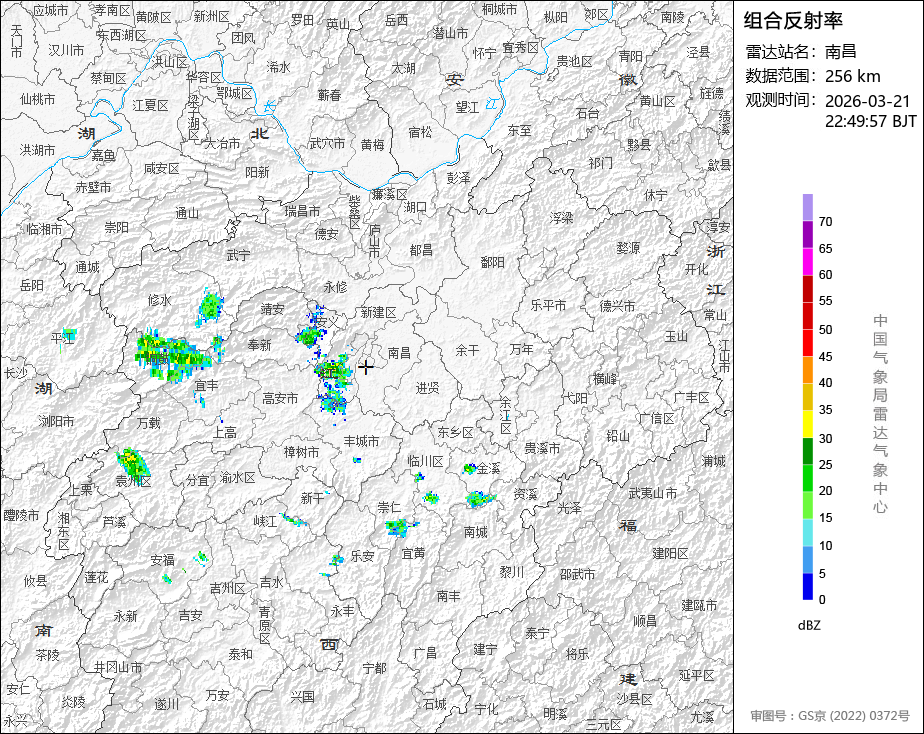Click the 大冶市 map label
This screenshot has width=924, height=734.
coord(222,144)
